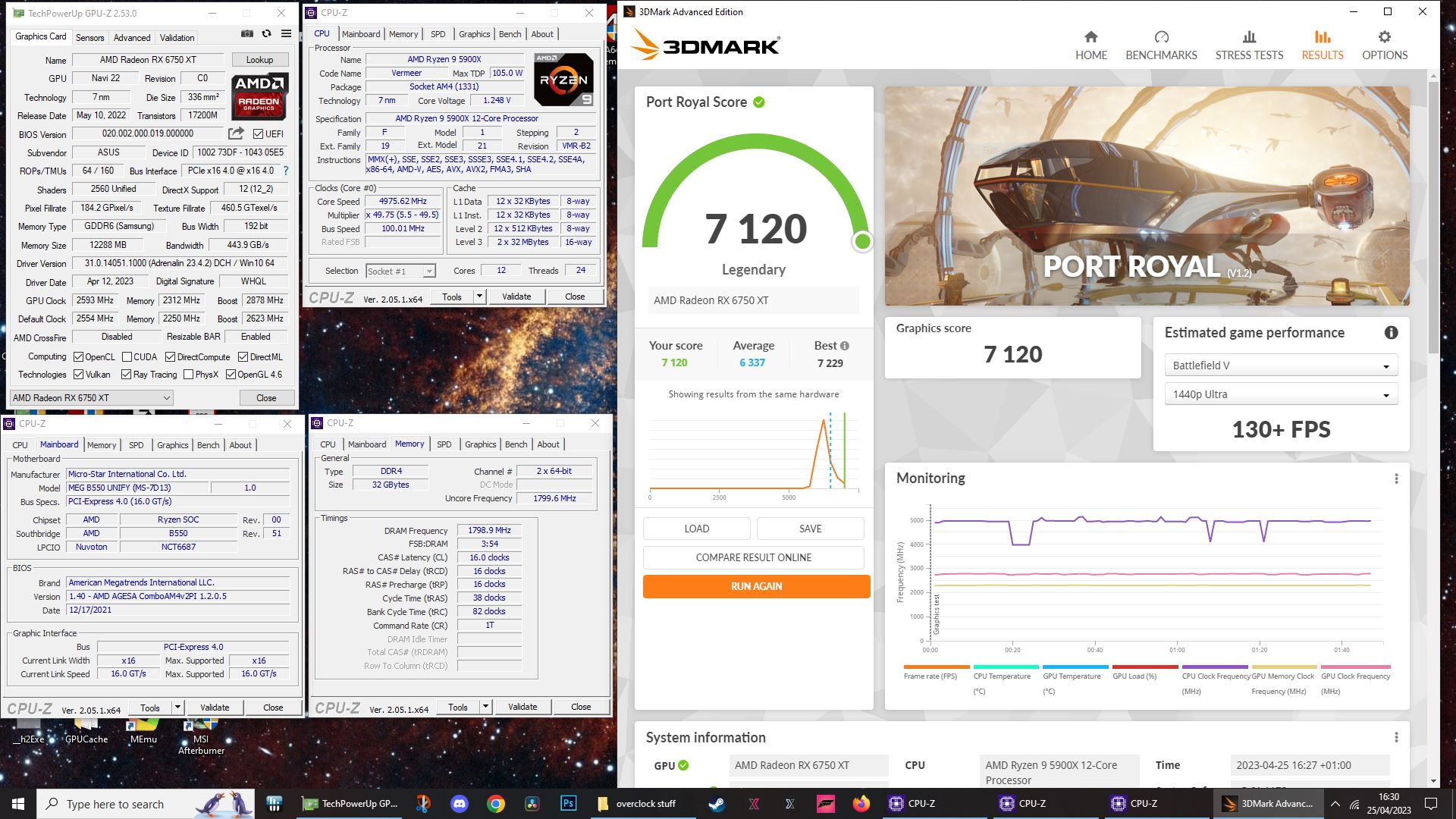Open Graphics tab in Mainboard CPU-Z window
Image resolution: width=1456 pixels, height=819 pixels.
(172, 445)
